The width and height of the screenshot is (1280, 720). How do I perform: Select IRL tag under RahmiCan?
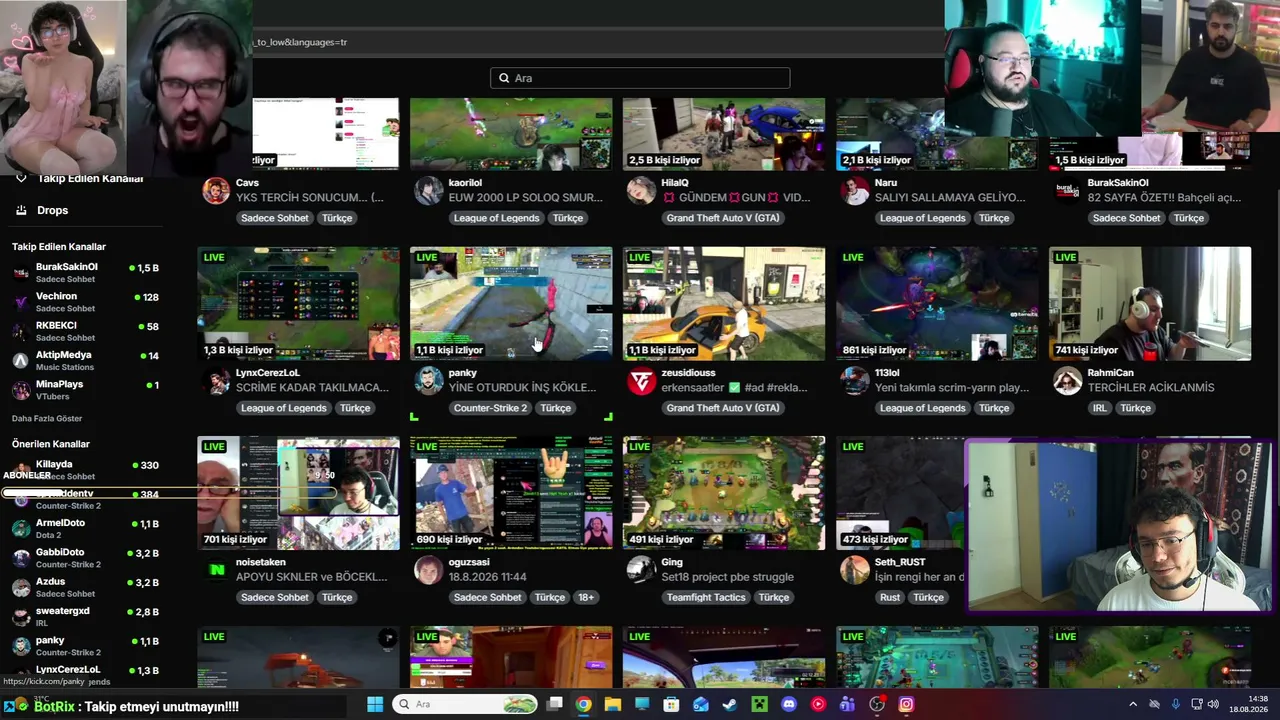pos(1100,408)
